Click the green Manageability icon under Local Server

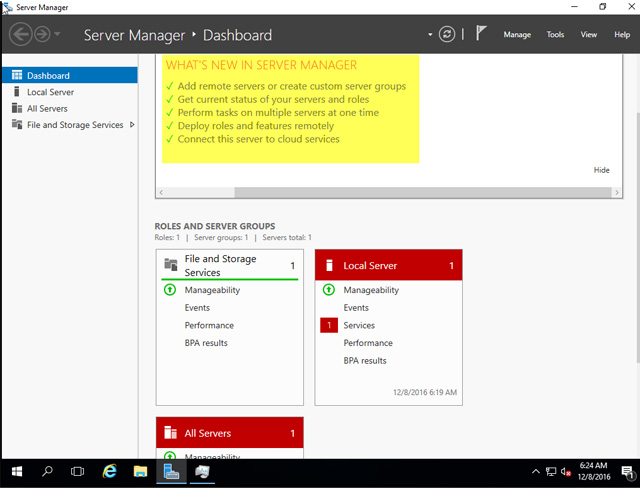point(329,290)
